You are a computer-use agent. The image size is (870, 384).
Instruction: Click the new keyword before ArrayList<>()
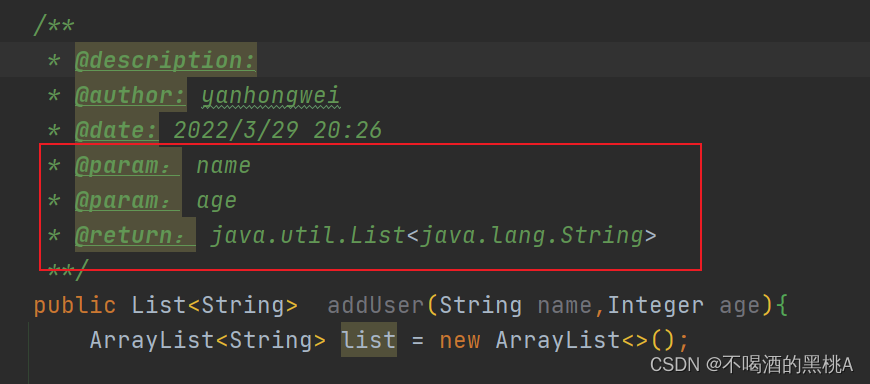(x=460, y=340)
